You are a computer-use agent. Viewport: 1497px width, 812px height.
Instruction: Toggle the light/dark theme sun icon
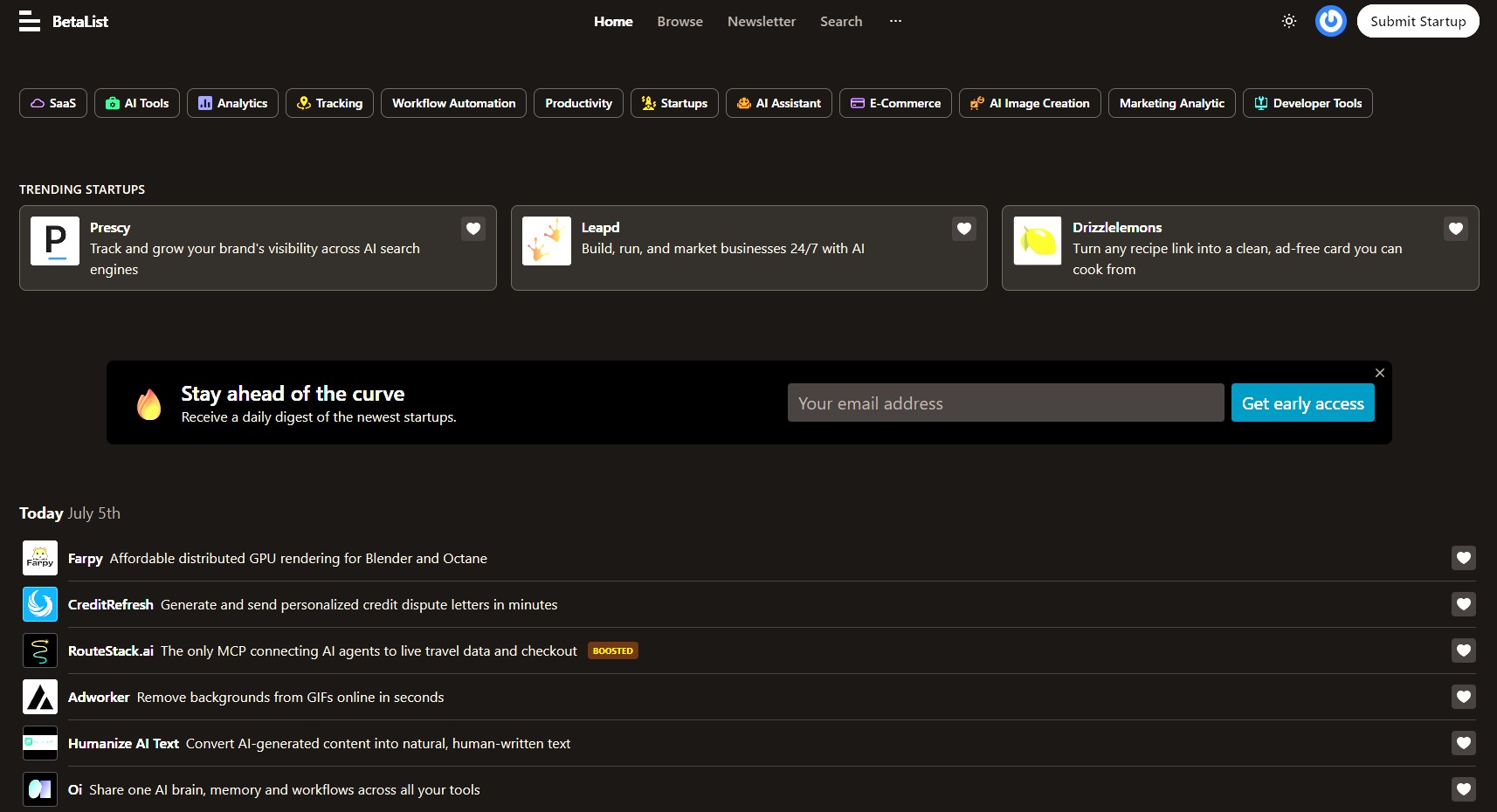click(1289, 21)
